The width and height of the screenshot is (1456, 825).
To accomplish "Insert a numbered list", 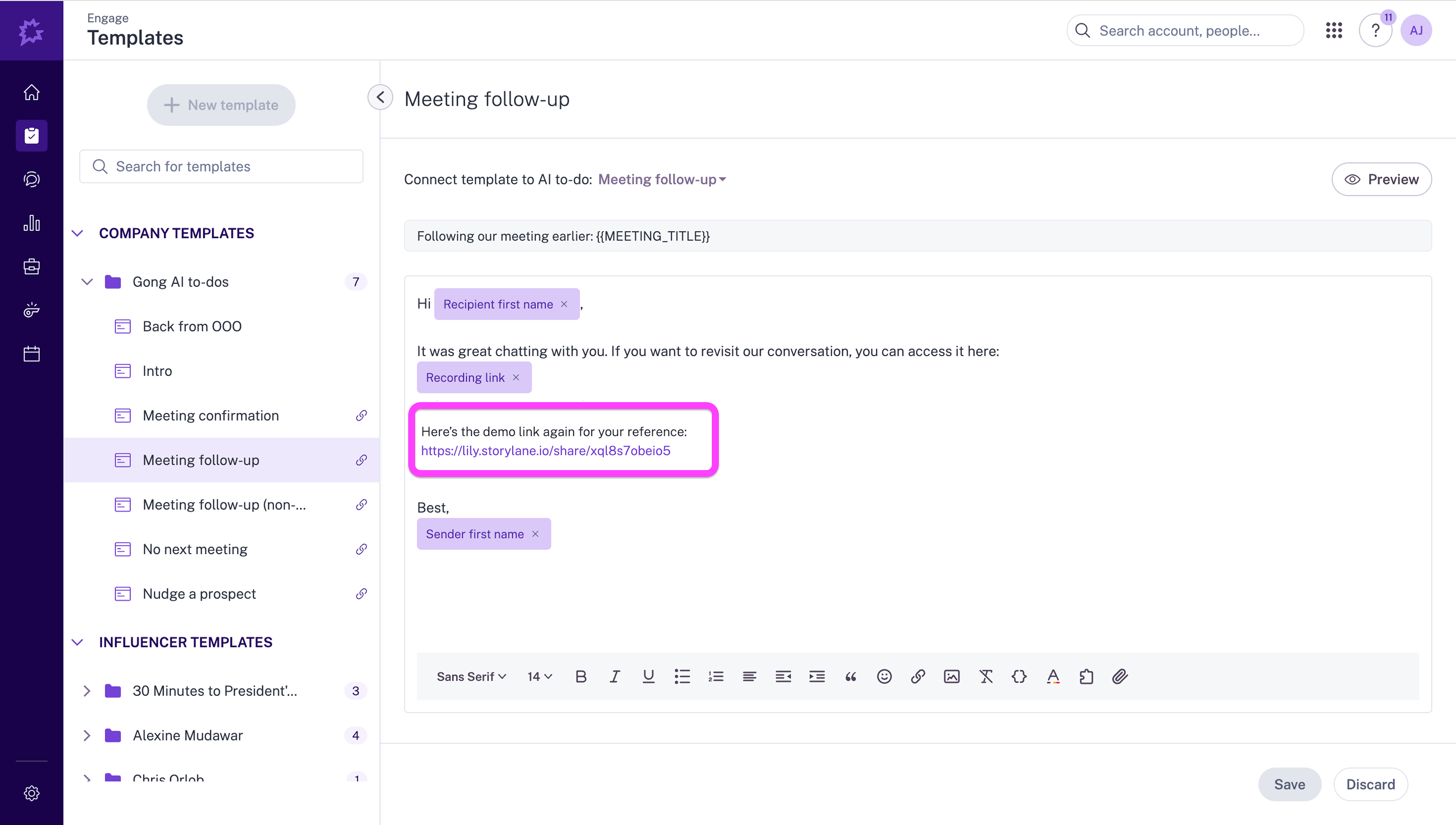I will tap(716, 676).
